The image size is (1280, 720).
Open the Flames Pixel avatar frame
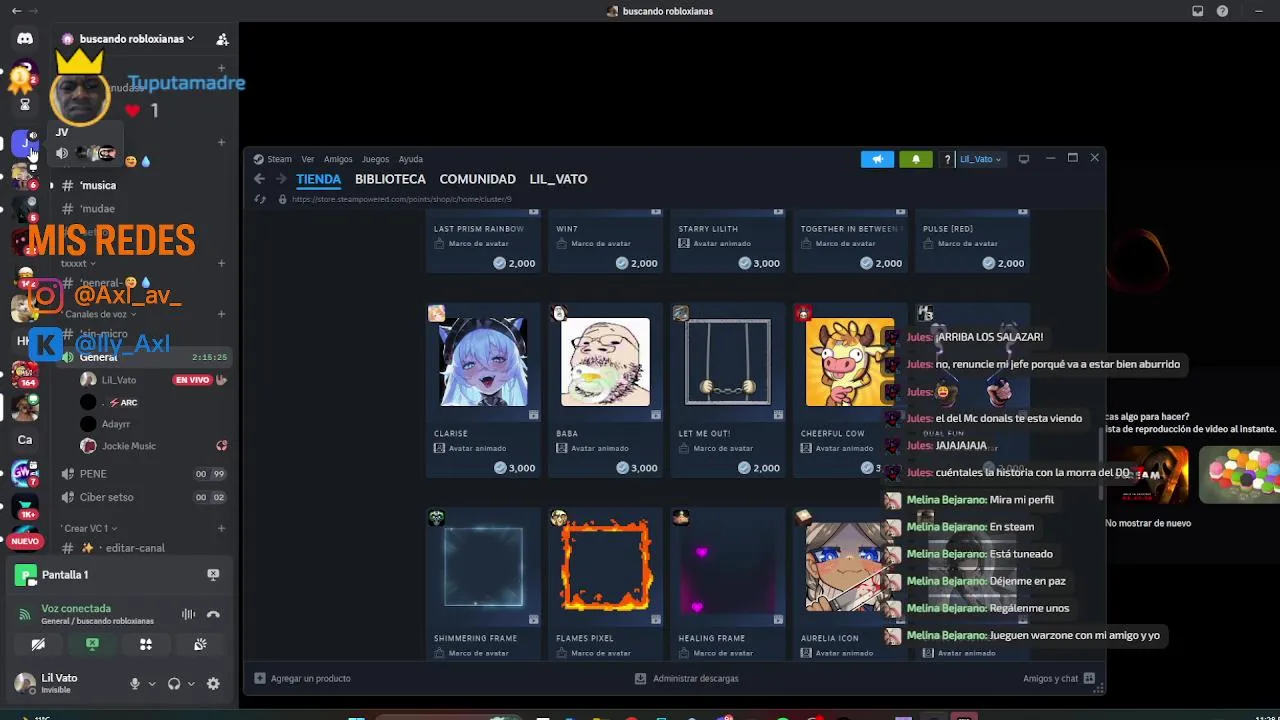605,584
